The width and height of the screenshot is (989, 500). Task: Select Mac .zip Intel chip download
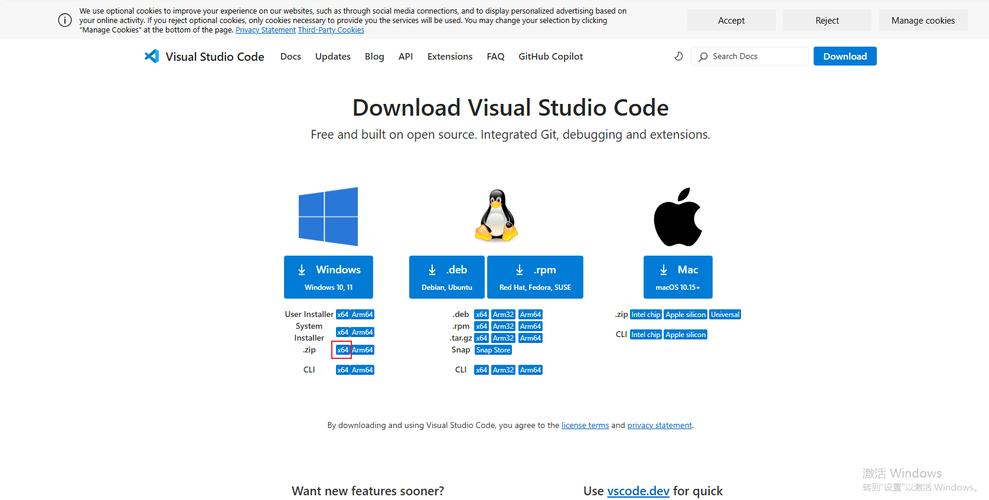(x=645, y=315)
